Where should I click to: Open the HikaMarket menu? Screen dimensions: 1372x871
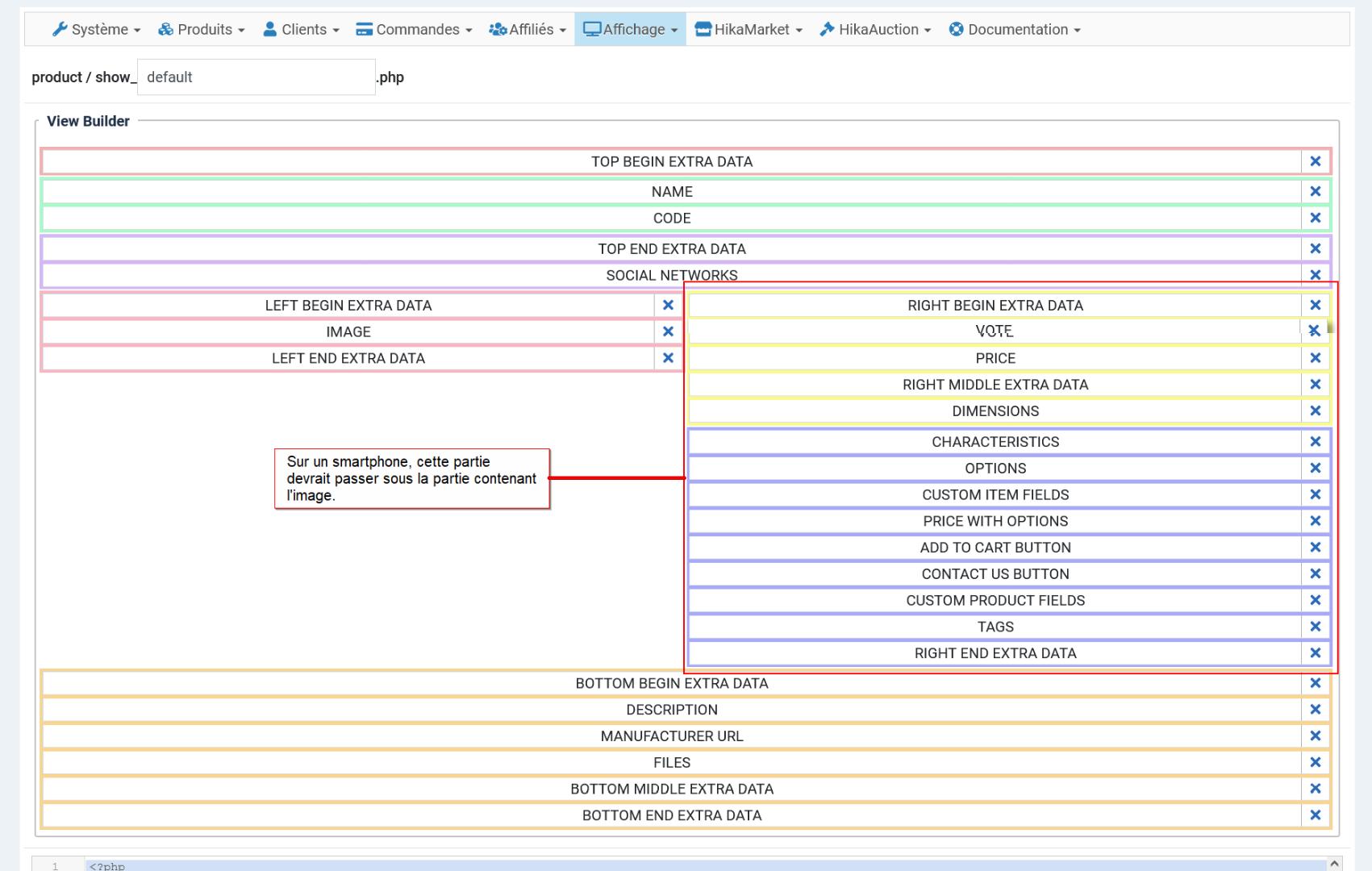pyautogui.click(x=749, y=30)
